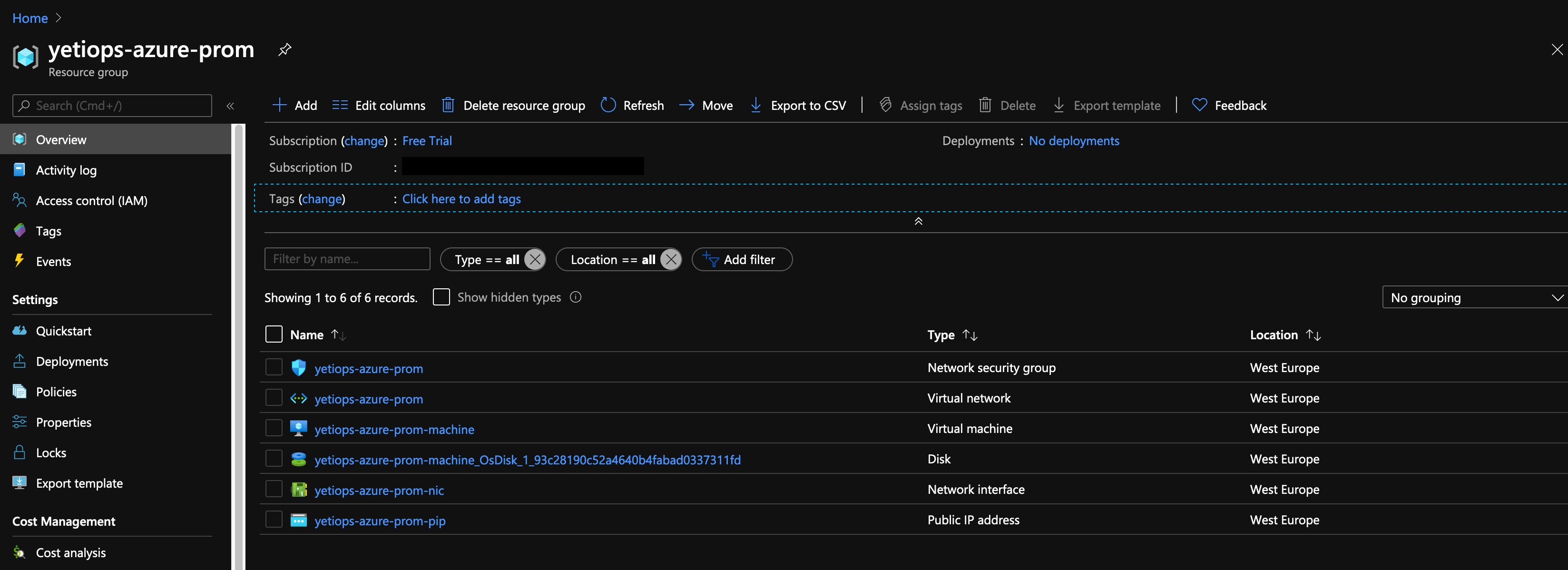Open the Free Trial subscription link

click(x=426, y=140)
